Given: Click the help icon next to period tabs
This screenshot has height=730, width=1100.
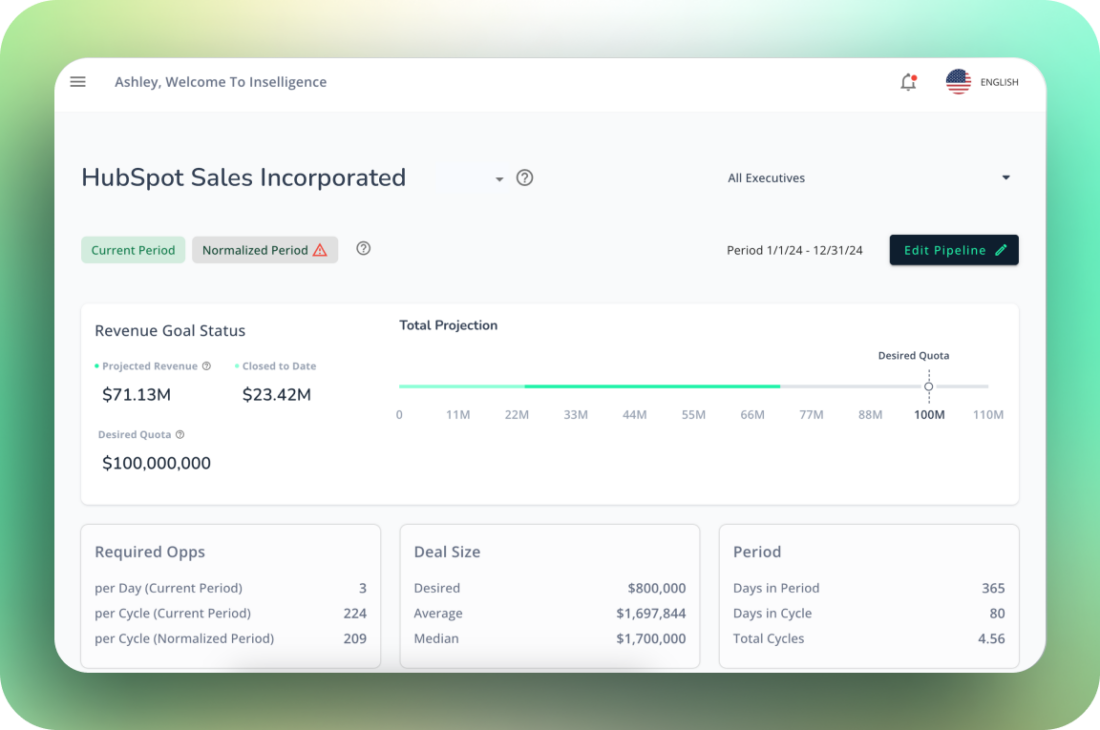Looking at the screenshot, I should point(362,247).
